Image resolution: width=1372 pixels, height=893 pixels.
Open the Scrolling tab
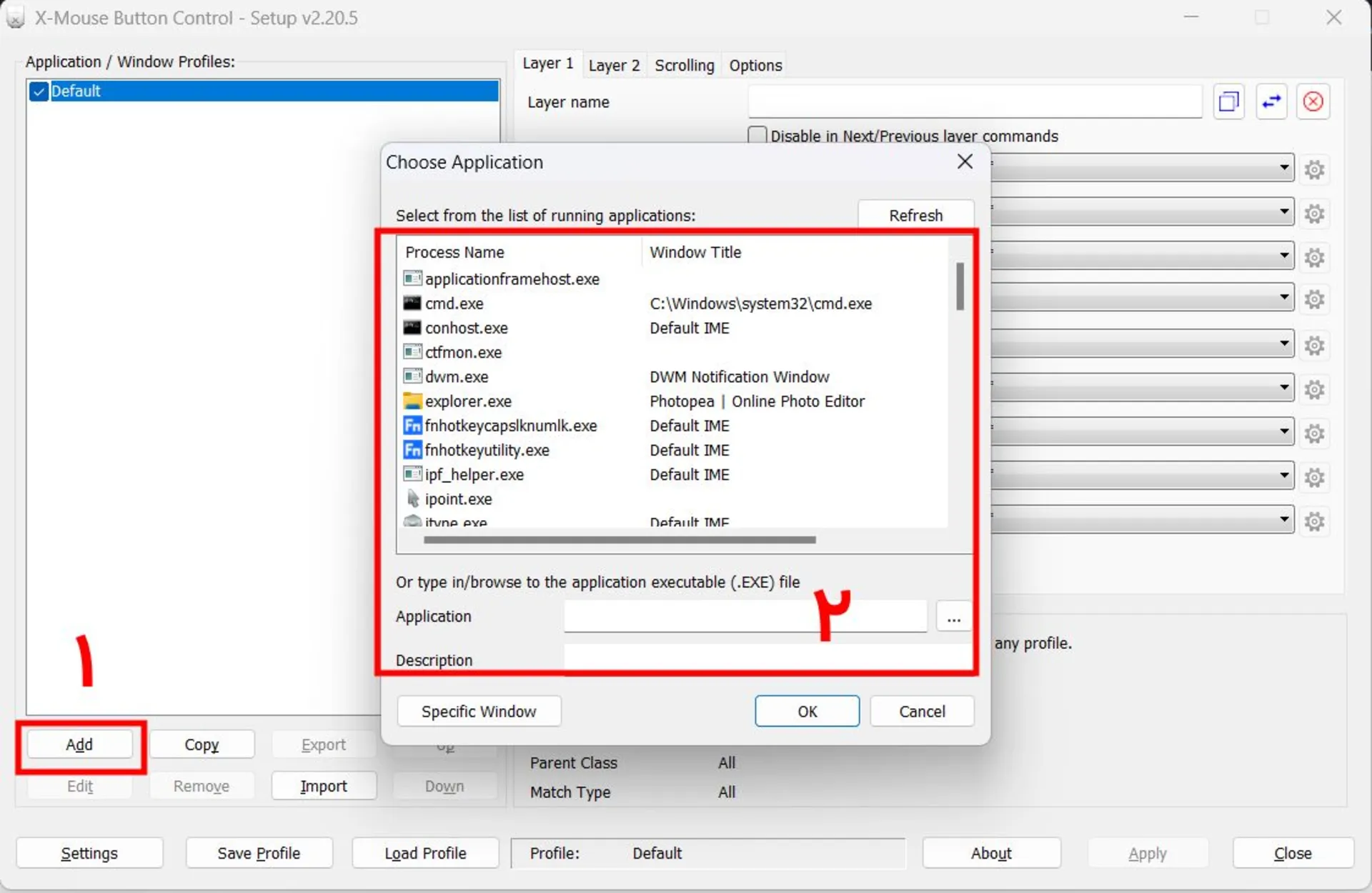pyautogui.click(x=683, y=64)
